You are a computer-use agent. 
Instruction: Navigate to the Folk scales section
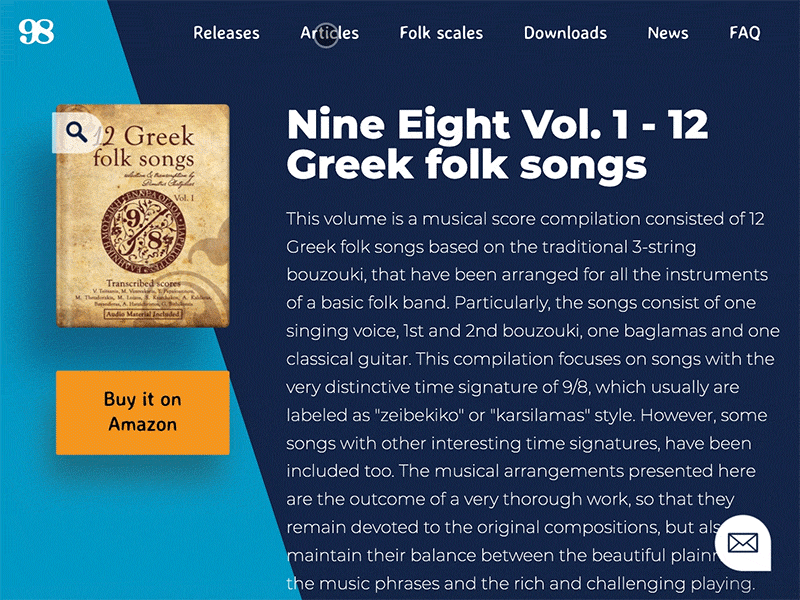[441, 33]
